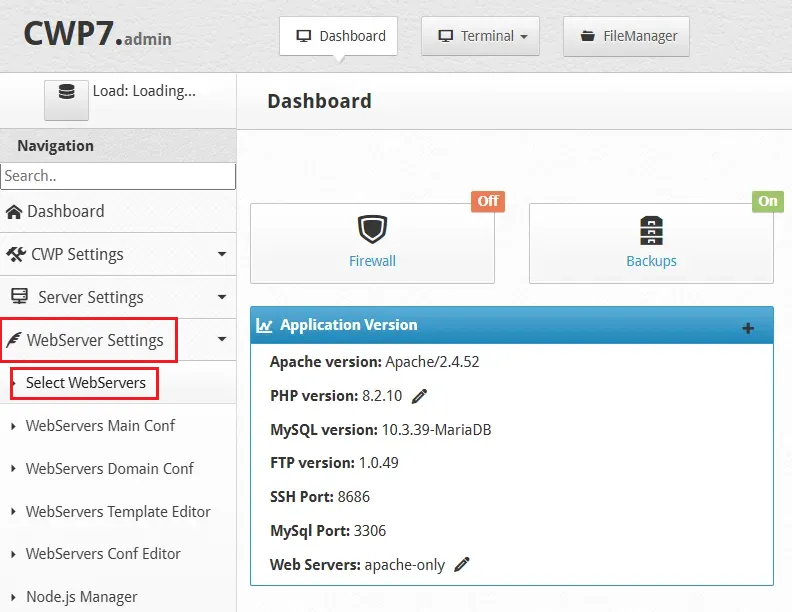This screenshot has width=792, height=612.
Task: Expand Application Version panel with plus
Action: pos(748,328)
